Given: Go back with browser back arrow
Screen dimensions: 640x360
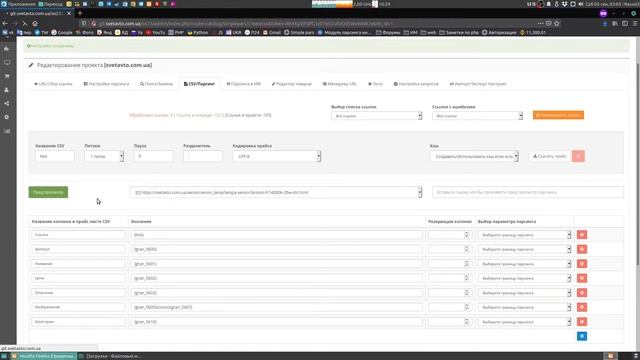Looking at the screenshot, I should (x=5, y=23).
